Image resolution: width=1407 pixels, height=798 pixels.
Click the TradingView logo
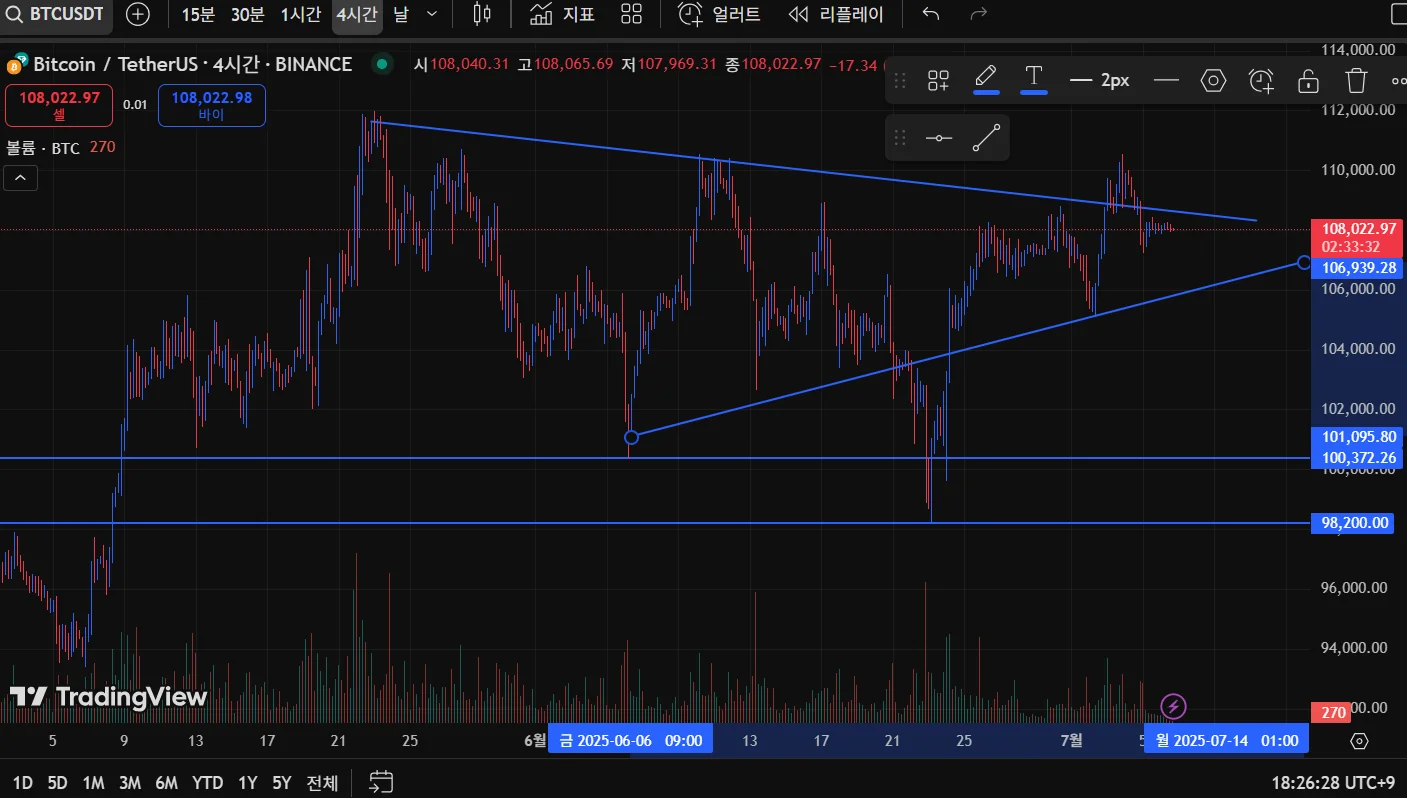tap(108, 697)
